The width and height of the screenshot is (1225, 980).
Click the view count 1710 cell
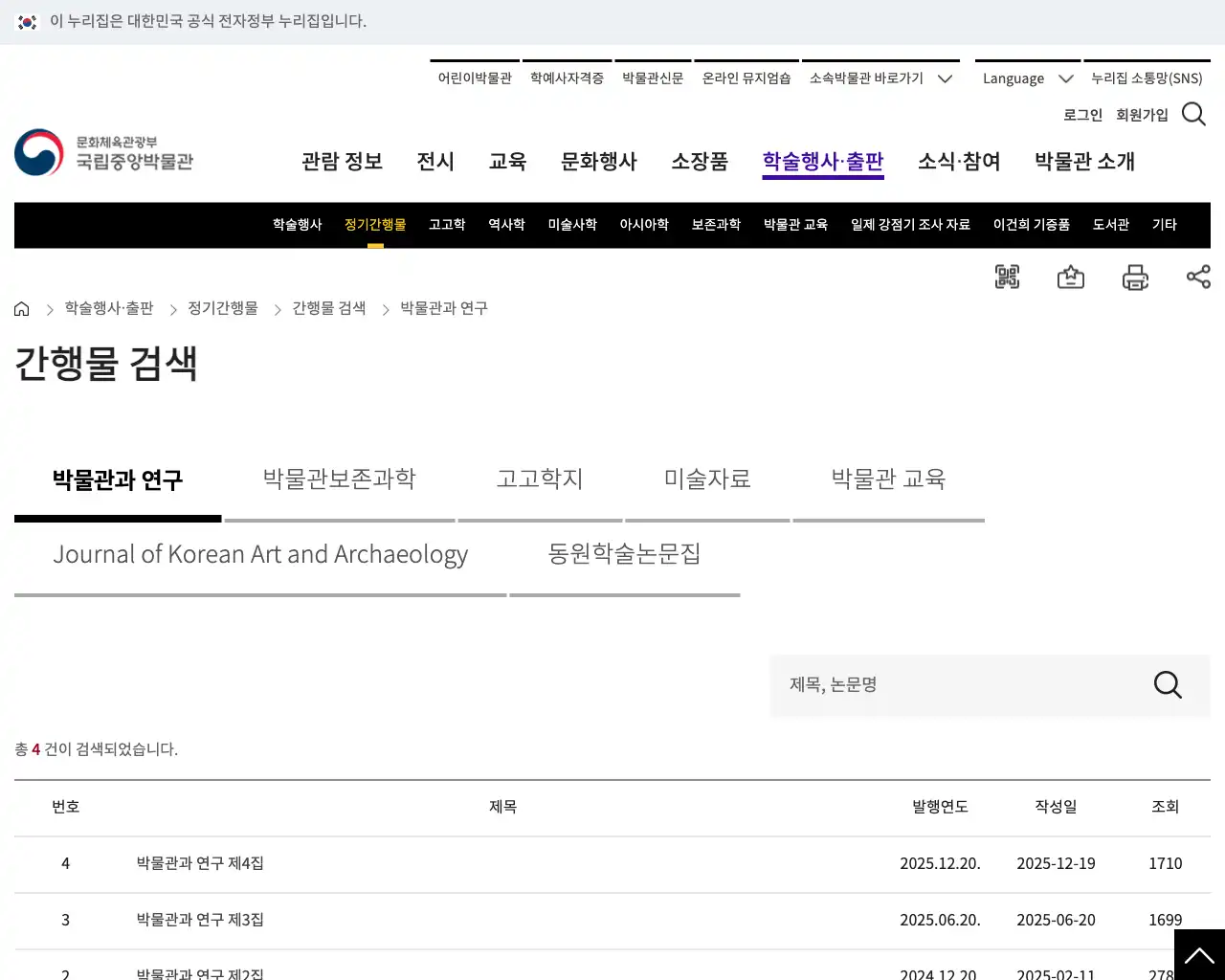pos(1165,864)
